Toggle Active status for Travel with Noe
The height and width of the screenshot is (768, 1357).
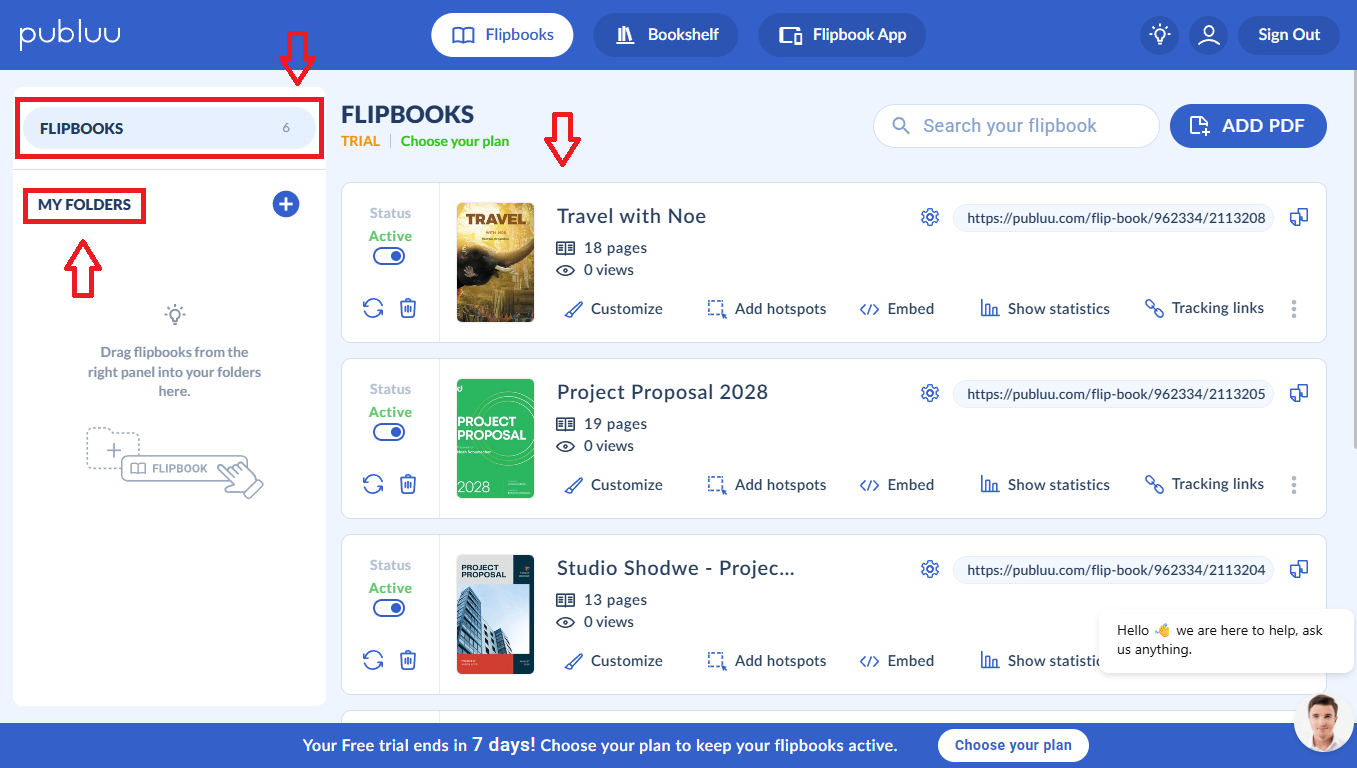(389, 256)
